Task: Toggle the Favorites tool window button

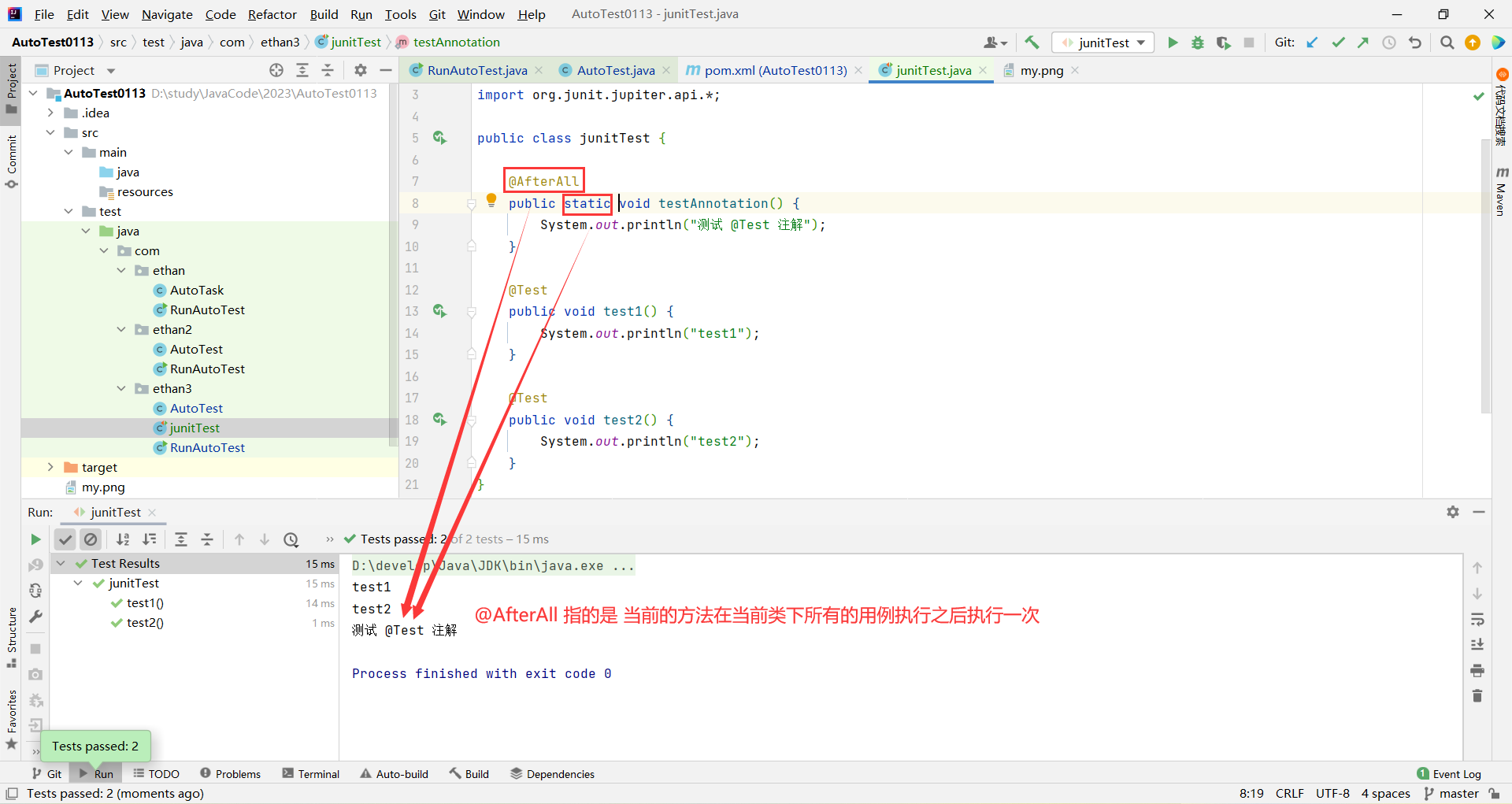Action: [11, 719]
